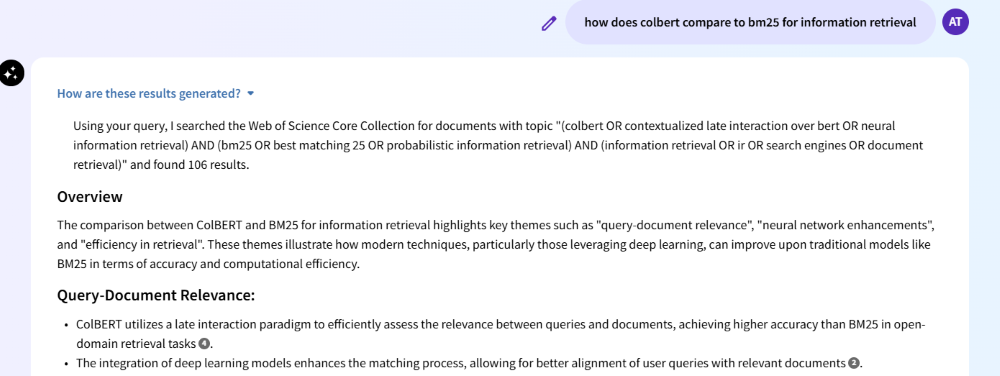Click the submitted query bubble about colbert
Image resolution: width=1000 pixels, height=376 pixels.
click(750, 22)
